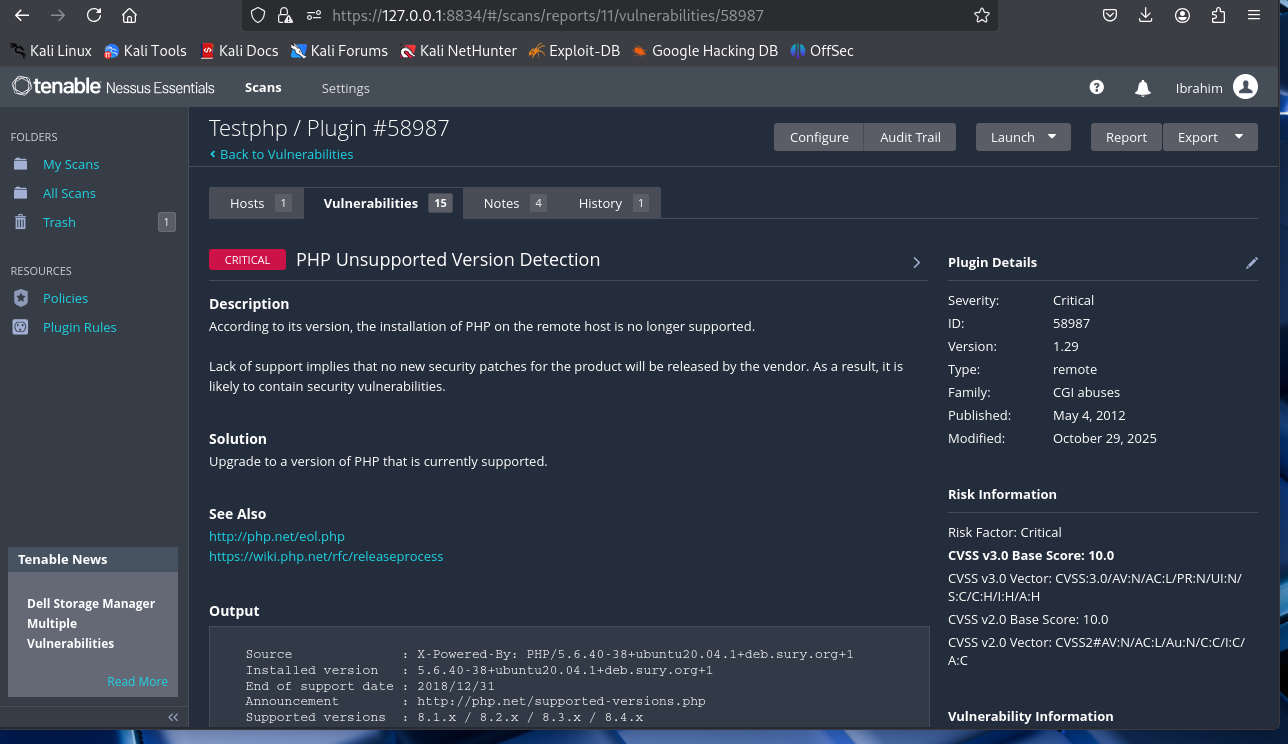Open the Launch dropdown button
This screenshot has width=1288, height=744.
click(1023, 137)
